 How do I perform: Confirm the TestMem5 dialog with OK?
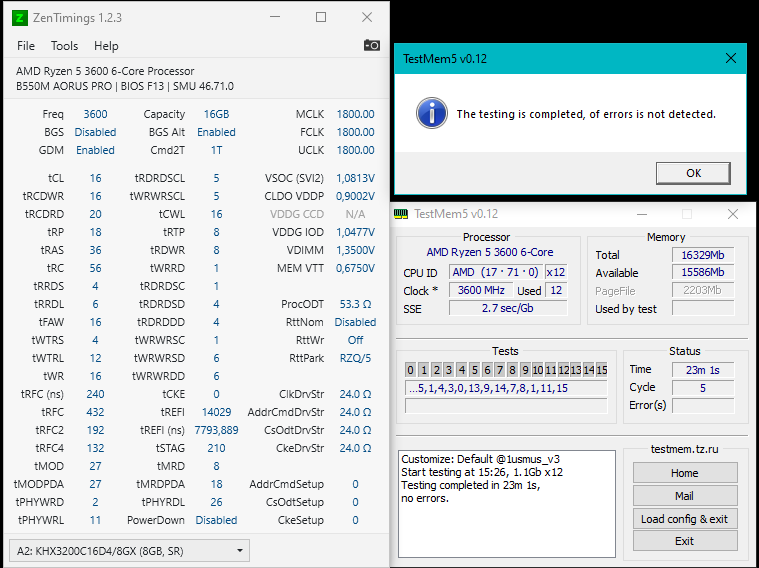coord(693,173)
